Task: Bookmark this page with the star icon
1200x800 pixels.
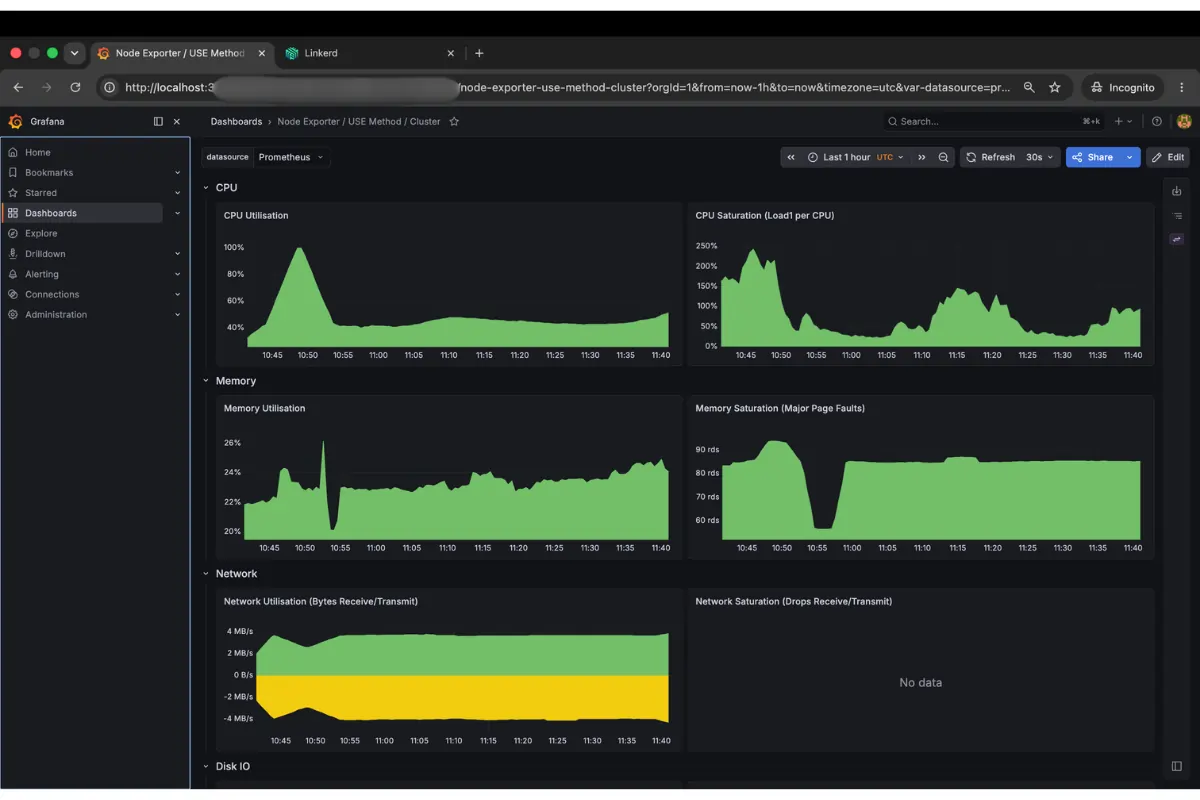Action: point(1054,87)
